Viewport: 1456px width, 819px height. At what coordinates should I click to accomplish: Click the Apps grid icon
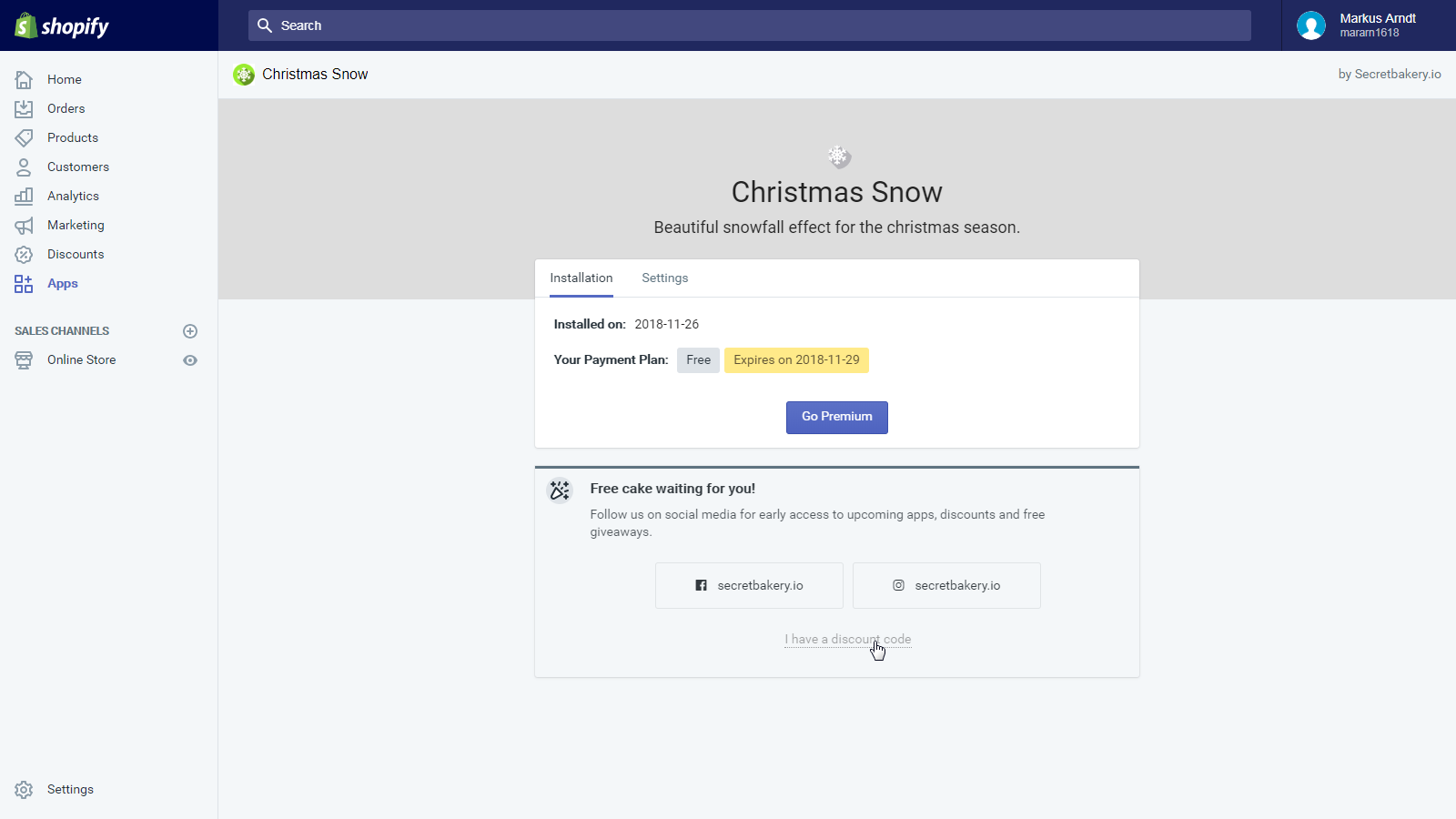[24, 283]
